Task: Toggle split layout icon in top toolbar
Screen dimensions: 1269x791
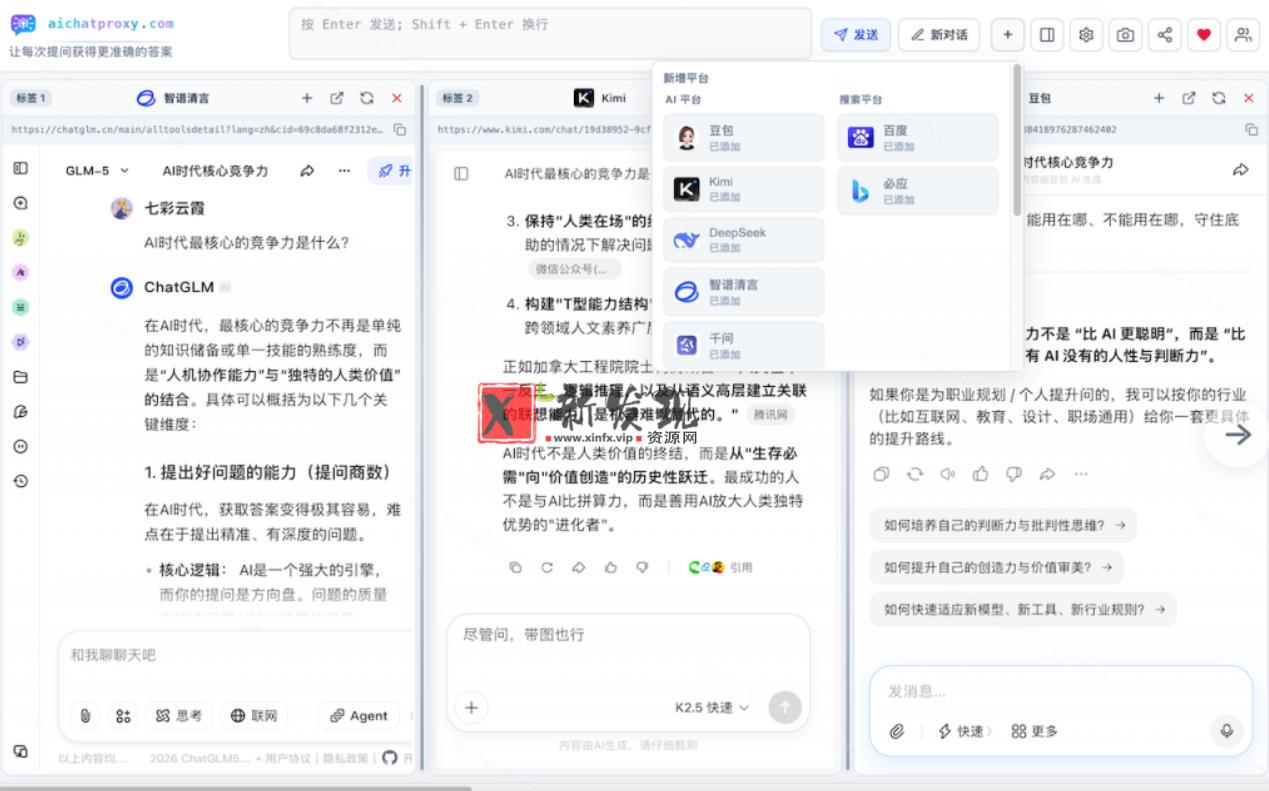Action: [1047, 35]
